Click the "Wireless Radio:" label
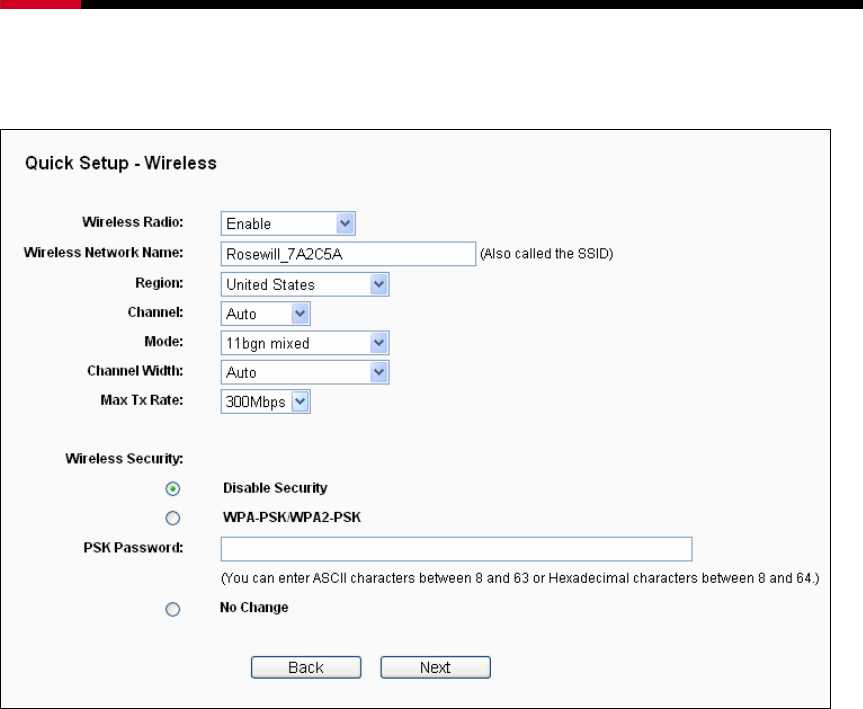 133,222
